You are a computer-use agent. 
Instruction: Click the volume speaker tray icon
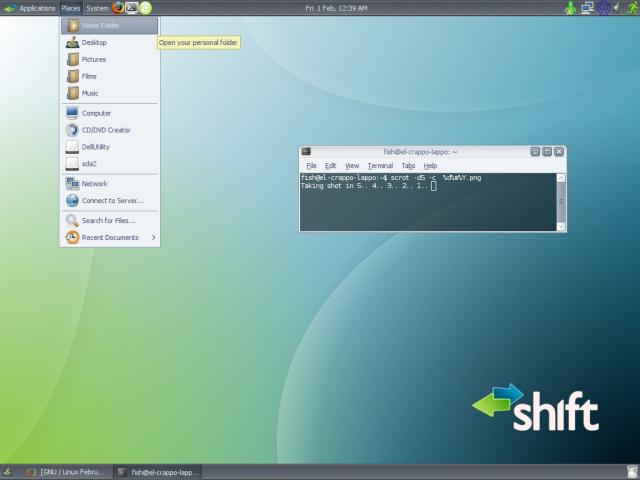pyautogui.click(x=617, y=7)
